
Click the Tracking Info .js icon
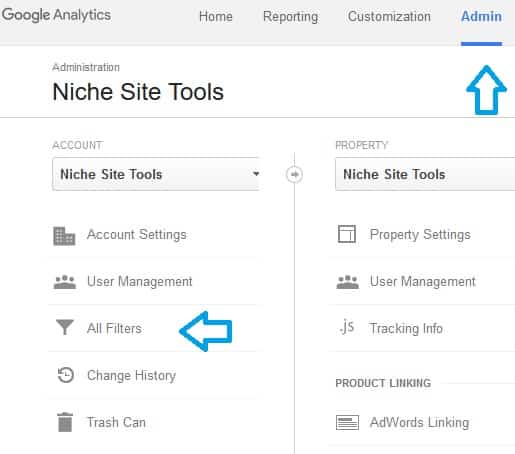347,327
